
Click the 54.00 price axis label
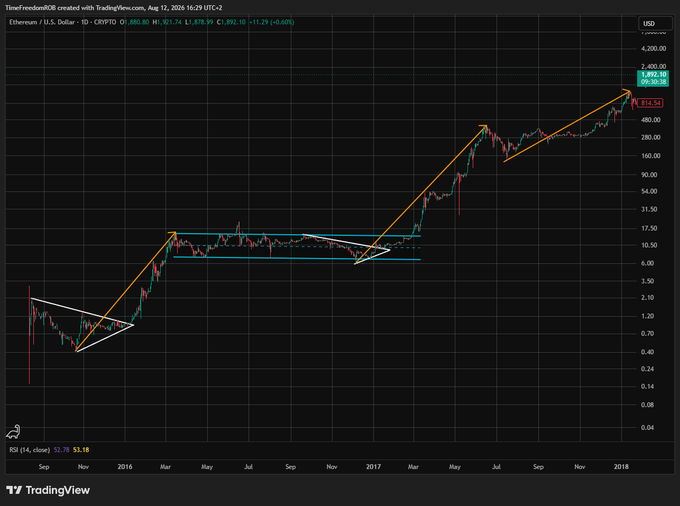[x=649, y=191]
